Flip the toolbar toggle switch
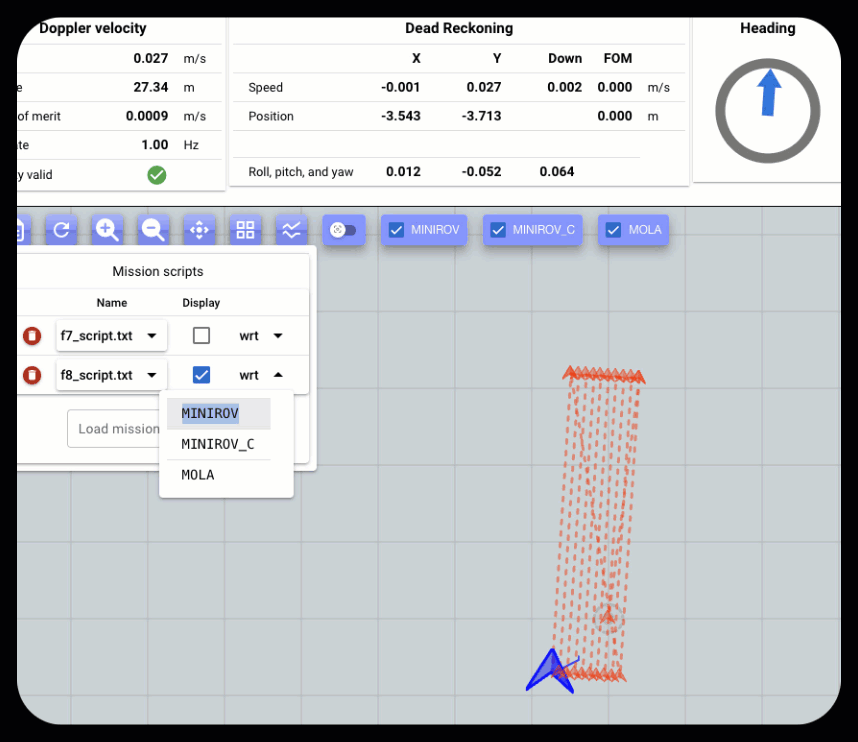The height and width of the screenshot is (742, 858). click(343, 230)
